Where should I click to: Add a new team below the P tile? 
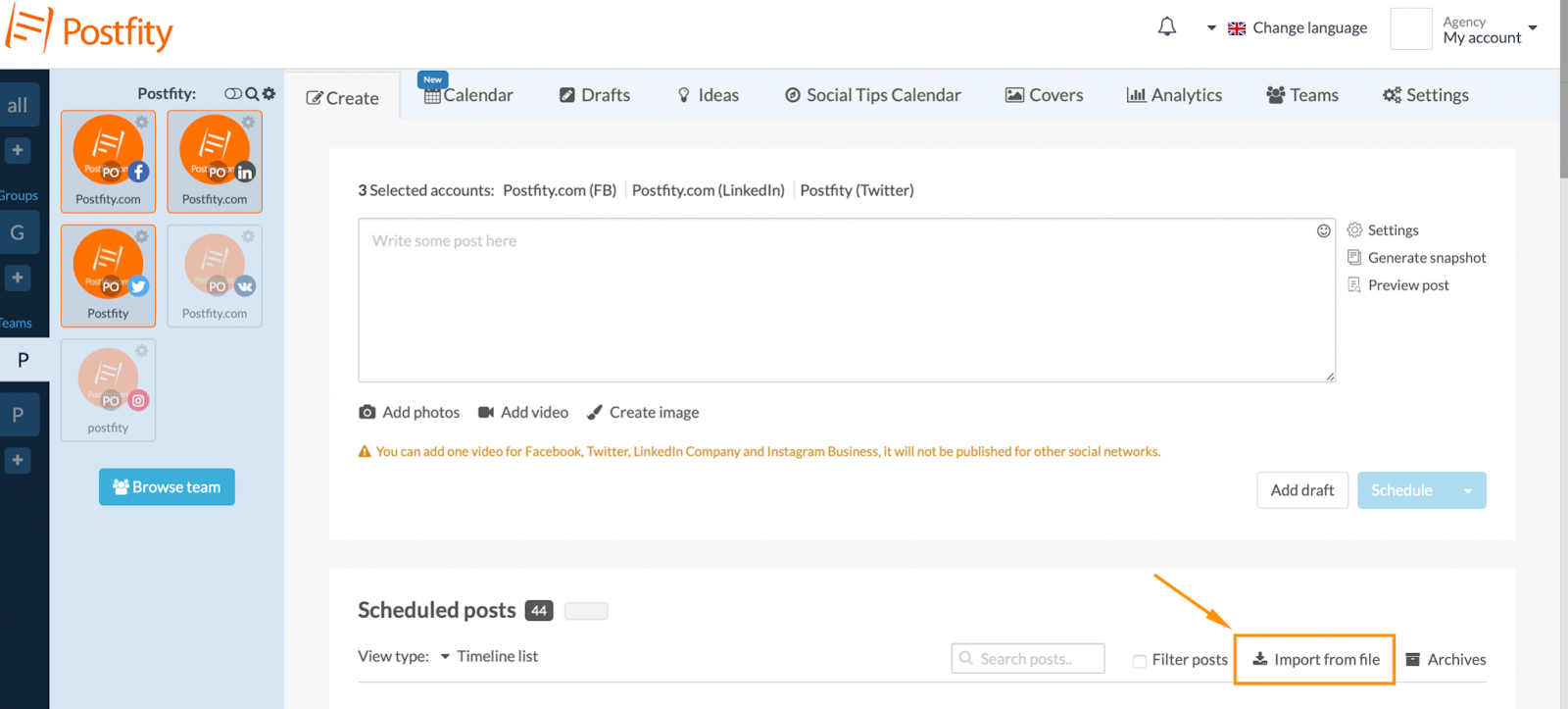tap(18, 460)
